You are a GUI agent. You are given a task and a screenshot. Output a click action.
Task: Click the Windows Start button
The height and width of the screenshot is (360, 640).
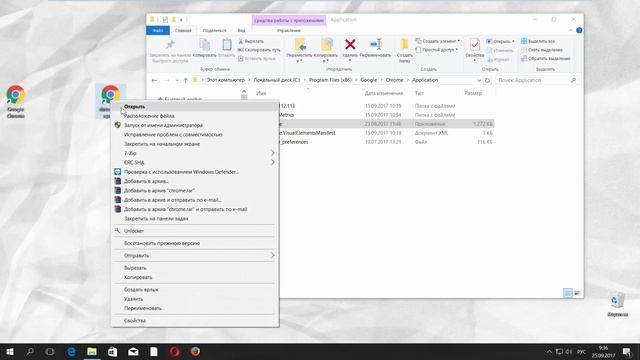coord(10,351)
